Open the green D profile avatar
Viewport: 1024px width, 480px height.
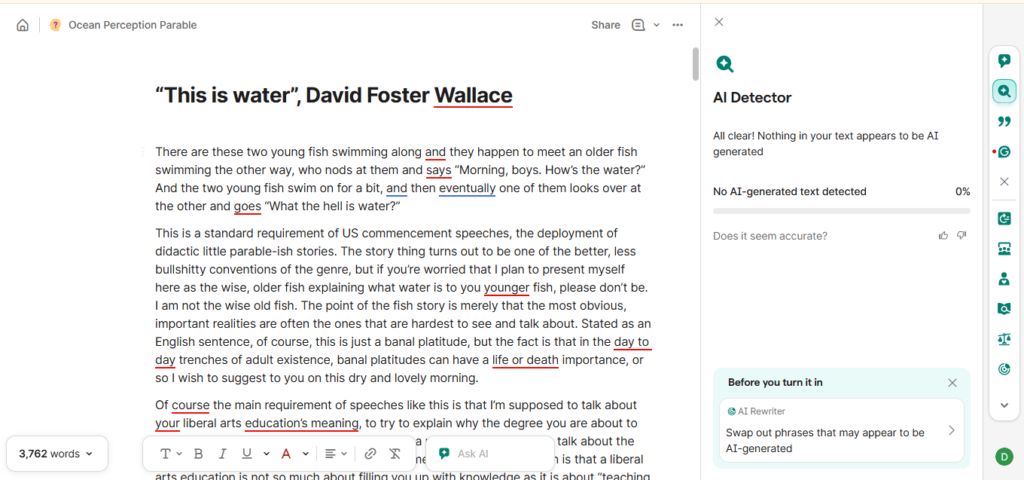[1004, 456]
